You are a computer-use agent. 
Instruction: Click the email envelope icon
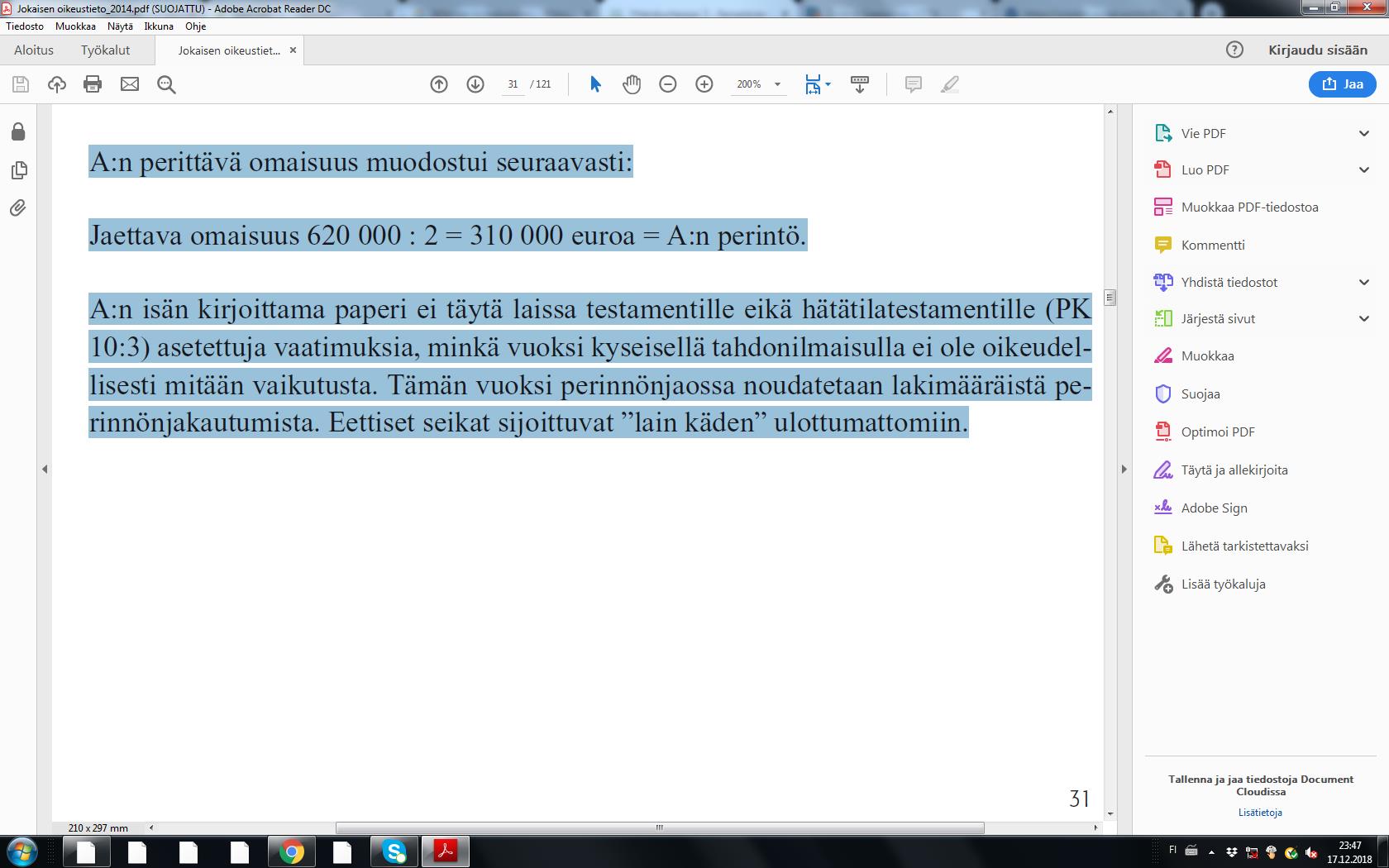(130, 84)
